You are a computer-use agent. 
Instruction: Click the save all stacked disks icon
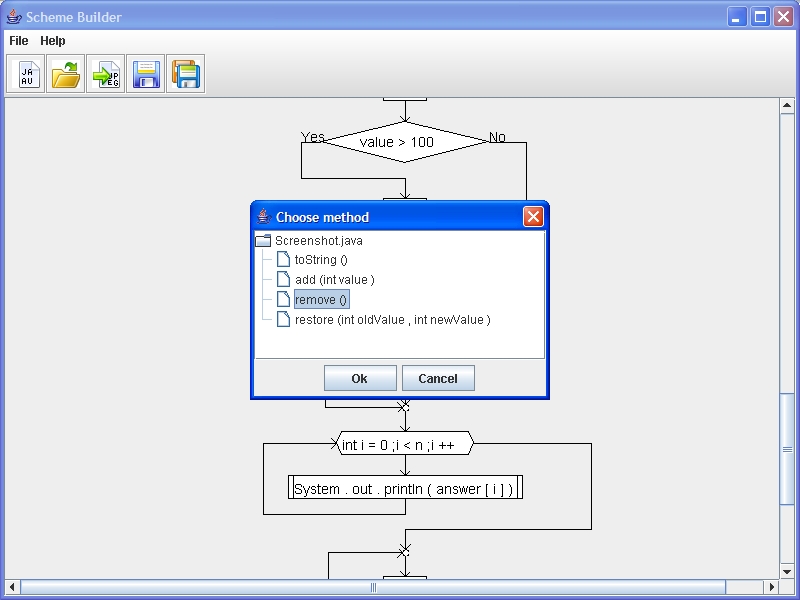click(x=186, y=74)
